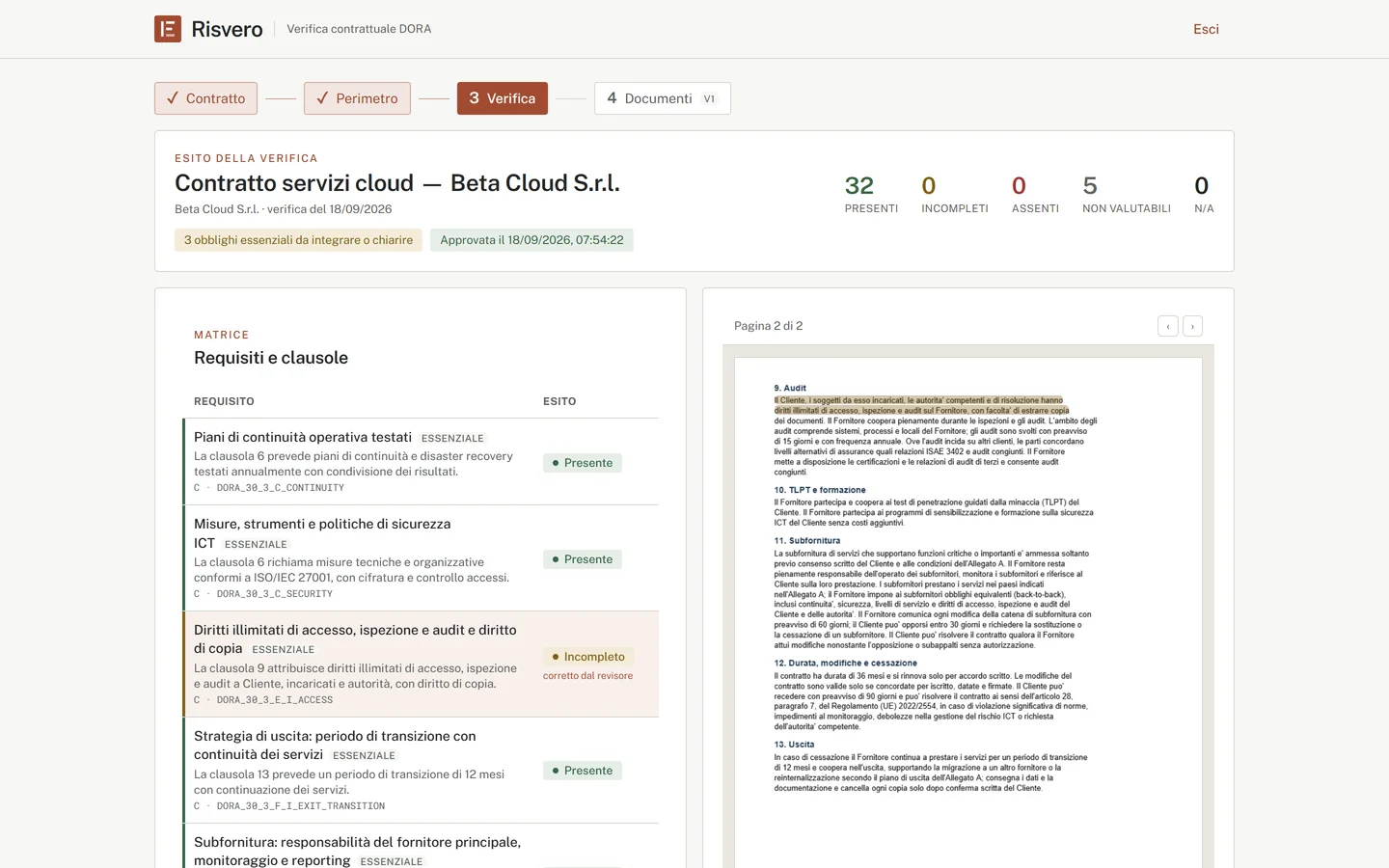
Task: Open the 'Subfornitura: responsabilità del fornitore principale' row
Action: (x=421, y=846)
